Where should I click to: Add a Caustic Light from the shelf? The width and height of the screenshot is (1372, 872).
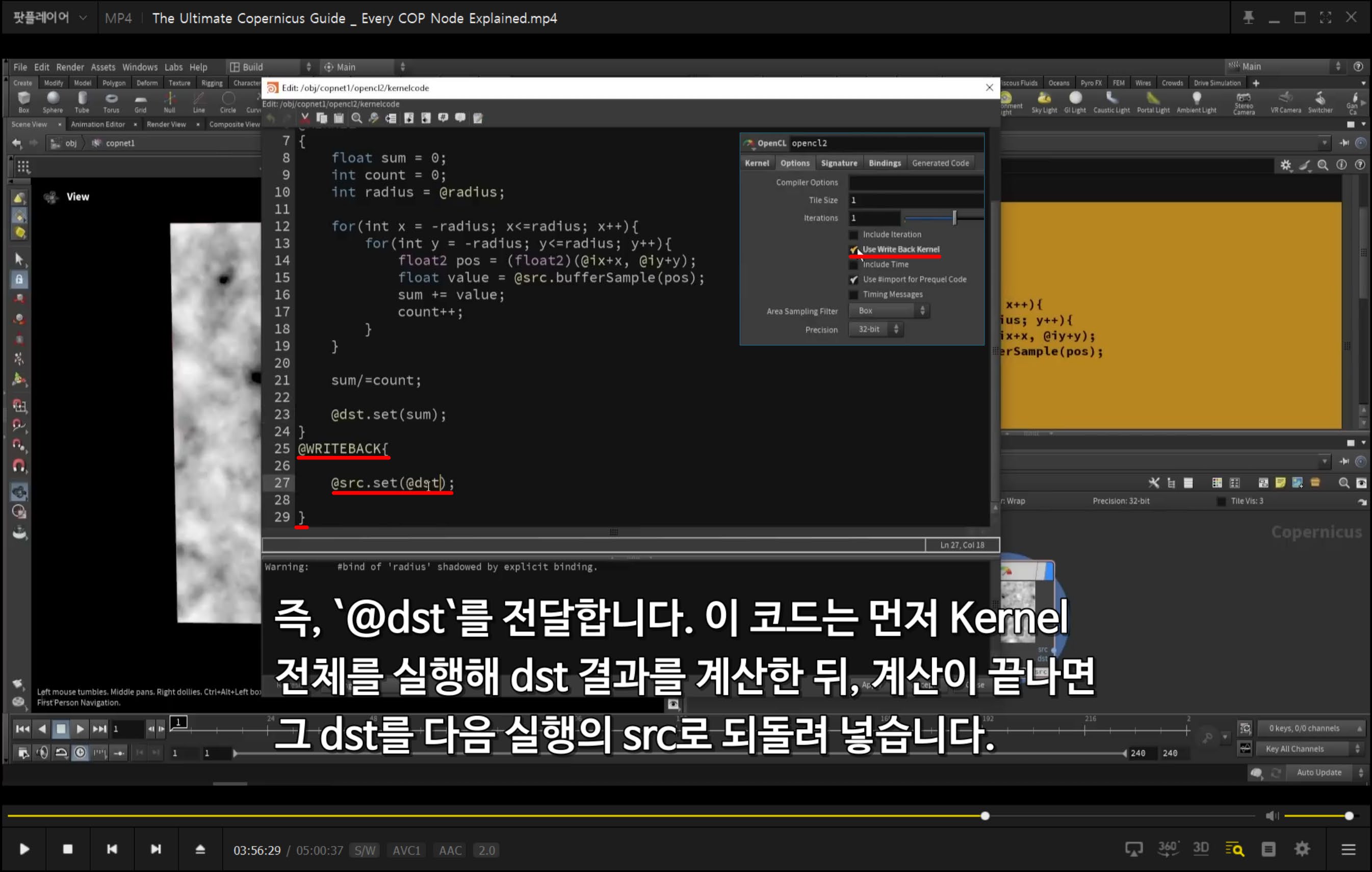point(1111,102)
